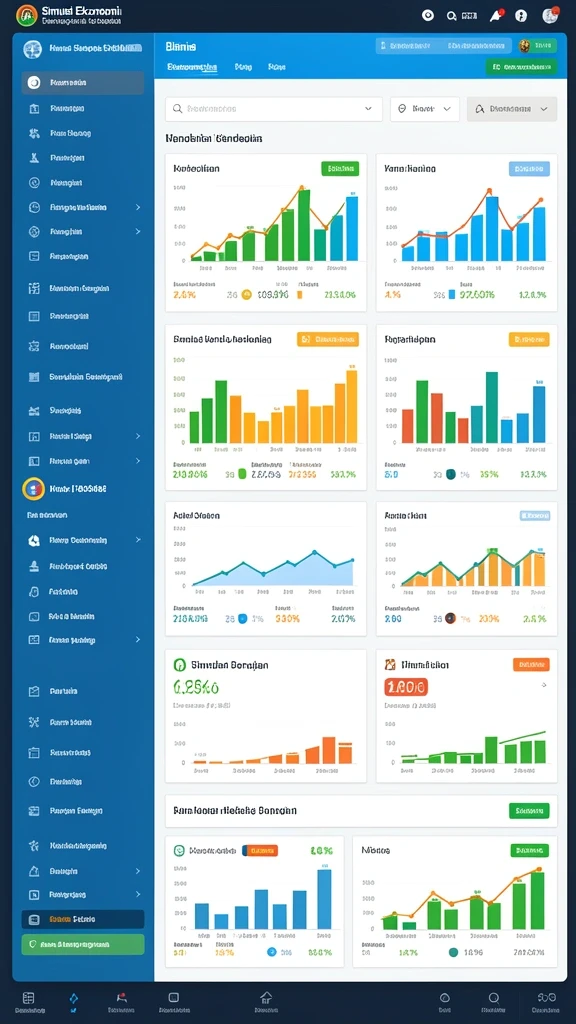Click green badge on the bottom-right chart card
The height and width of the screenshot is (1024, 576).
pos(530,850)
